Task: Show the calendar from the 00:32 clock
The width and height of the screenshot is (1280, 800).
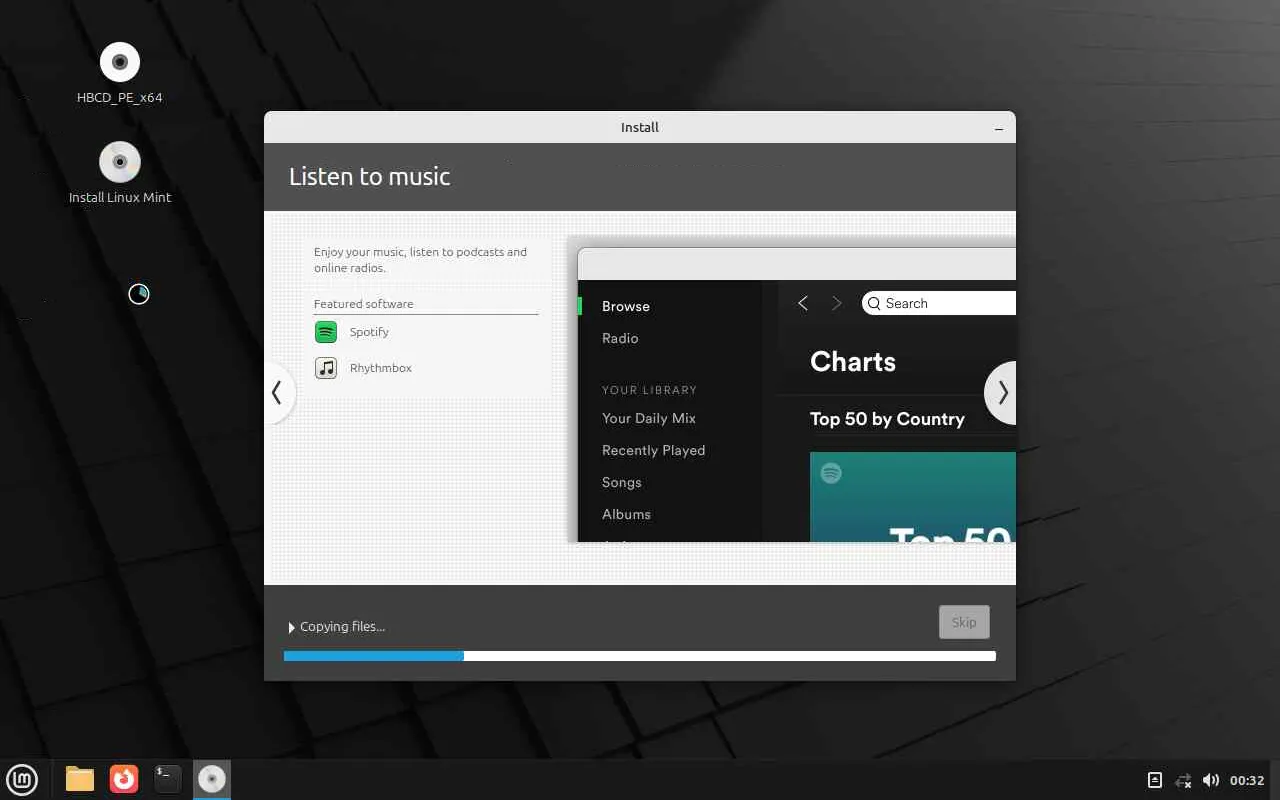Action: click(1247, 780)
